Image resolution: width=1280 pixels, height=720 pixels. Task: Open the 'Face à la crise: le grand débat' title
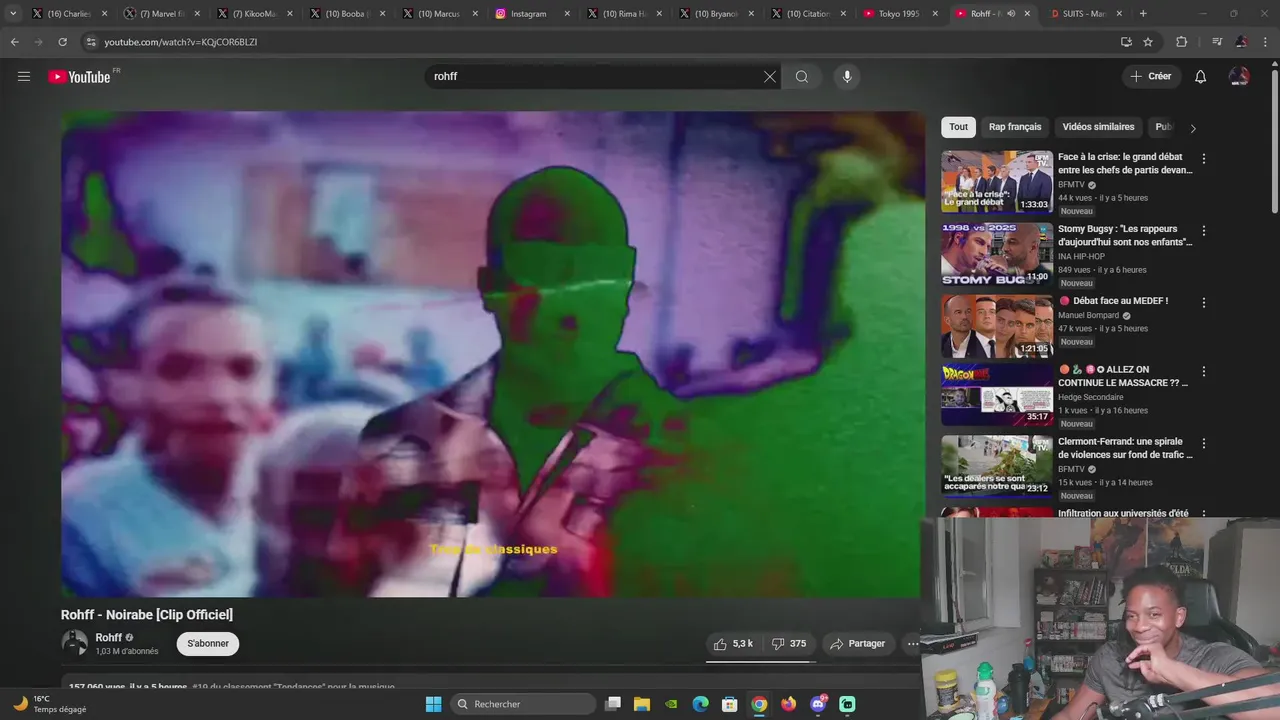coord(1125,163)
